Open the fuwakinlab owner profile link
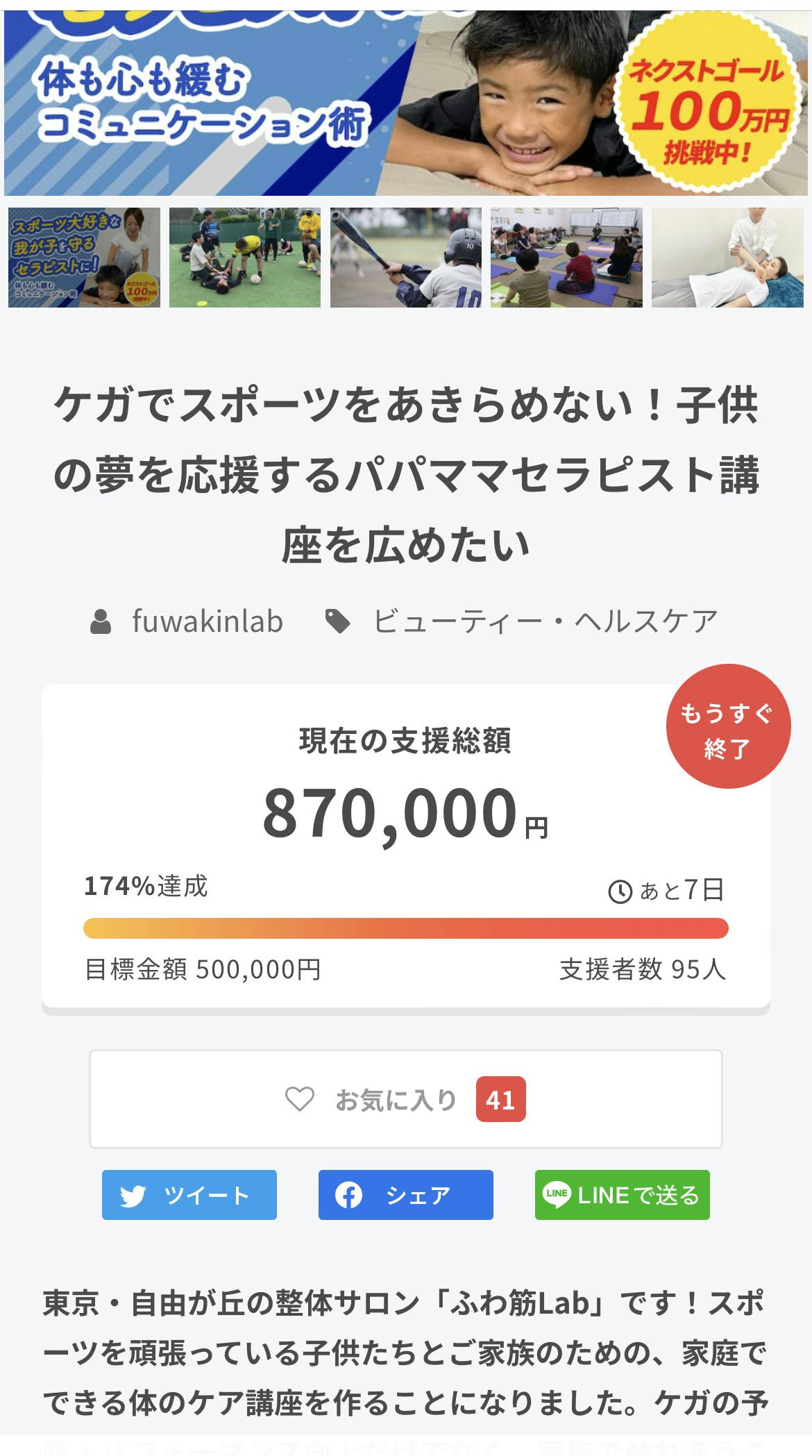The image size is (812, 1456). 208,621
